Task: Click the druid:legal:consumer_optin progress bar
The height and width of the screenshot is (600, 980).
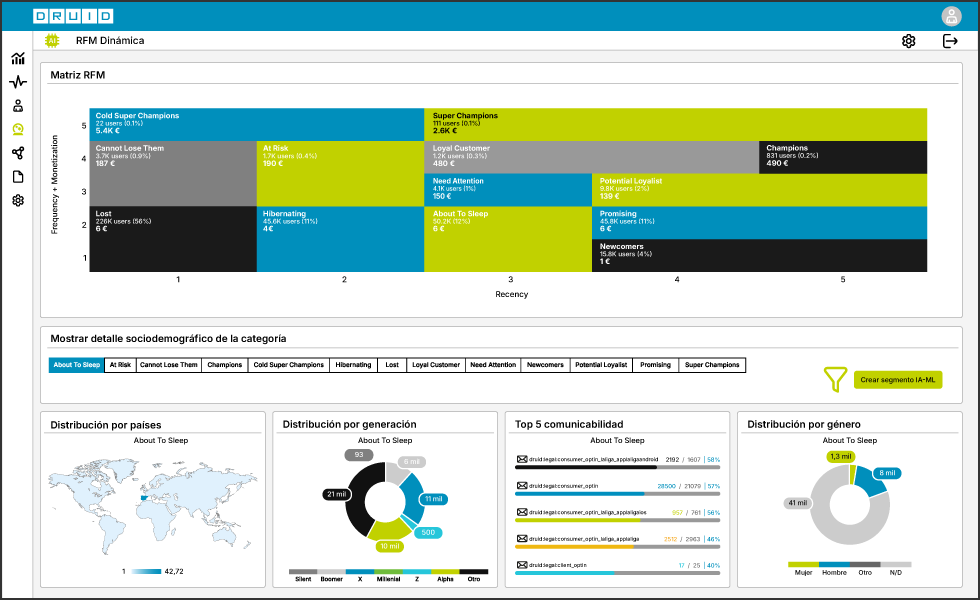Action: point(618,494)
